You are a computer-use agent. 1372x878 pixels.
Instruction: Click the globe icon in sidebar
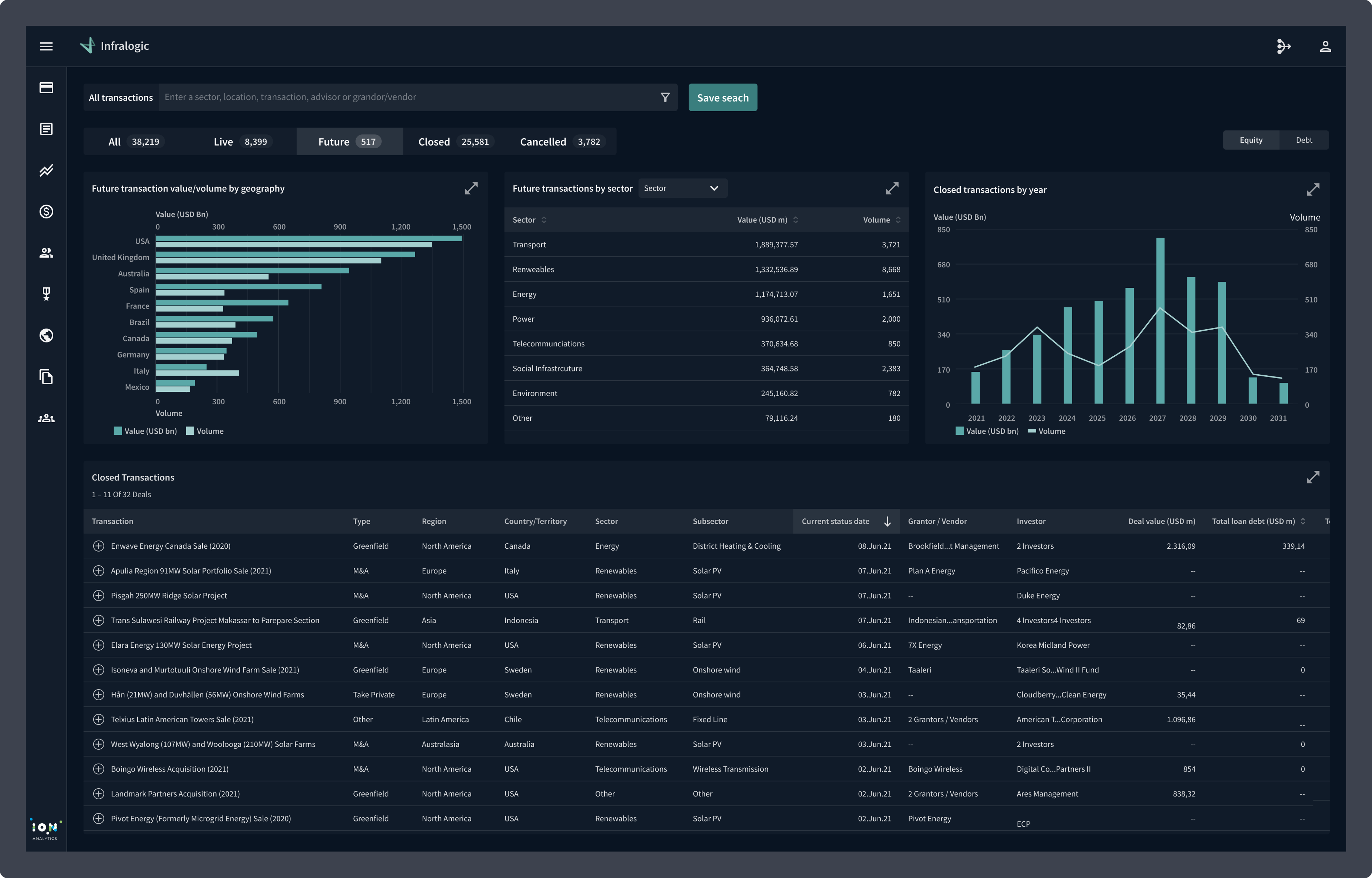[x=46, y=335]
